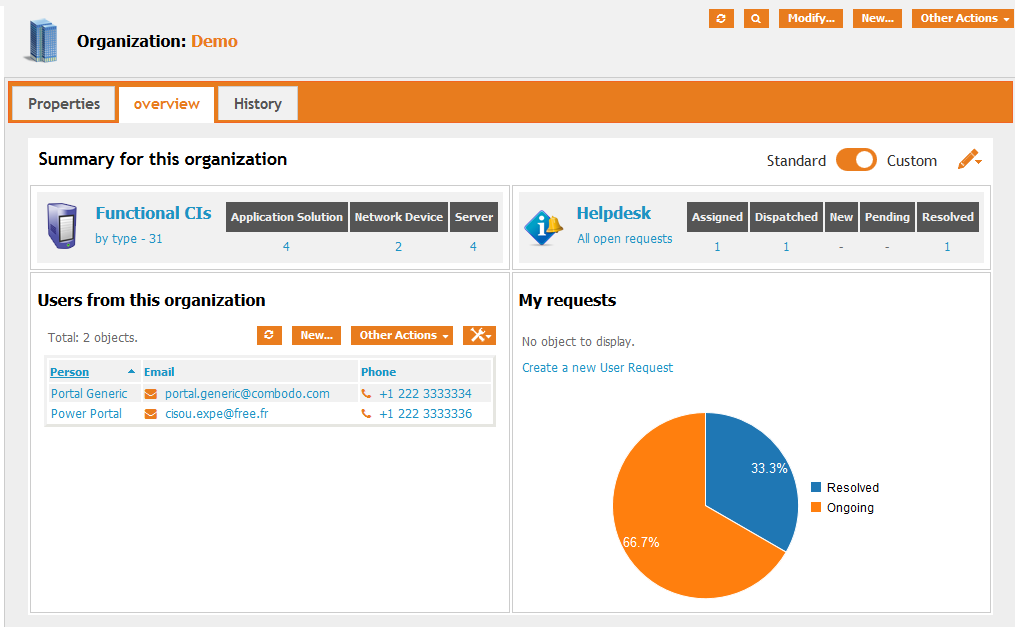
Task: Click the Server count 4
Action: pyautogui.click(x=473, y=247)
